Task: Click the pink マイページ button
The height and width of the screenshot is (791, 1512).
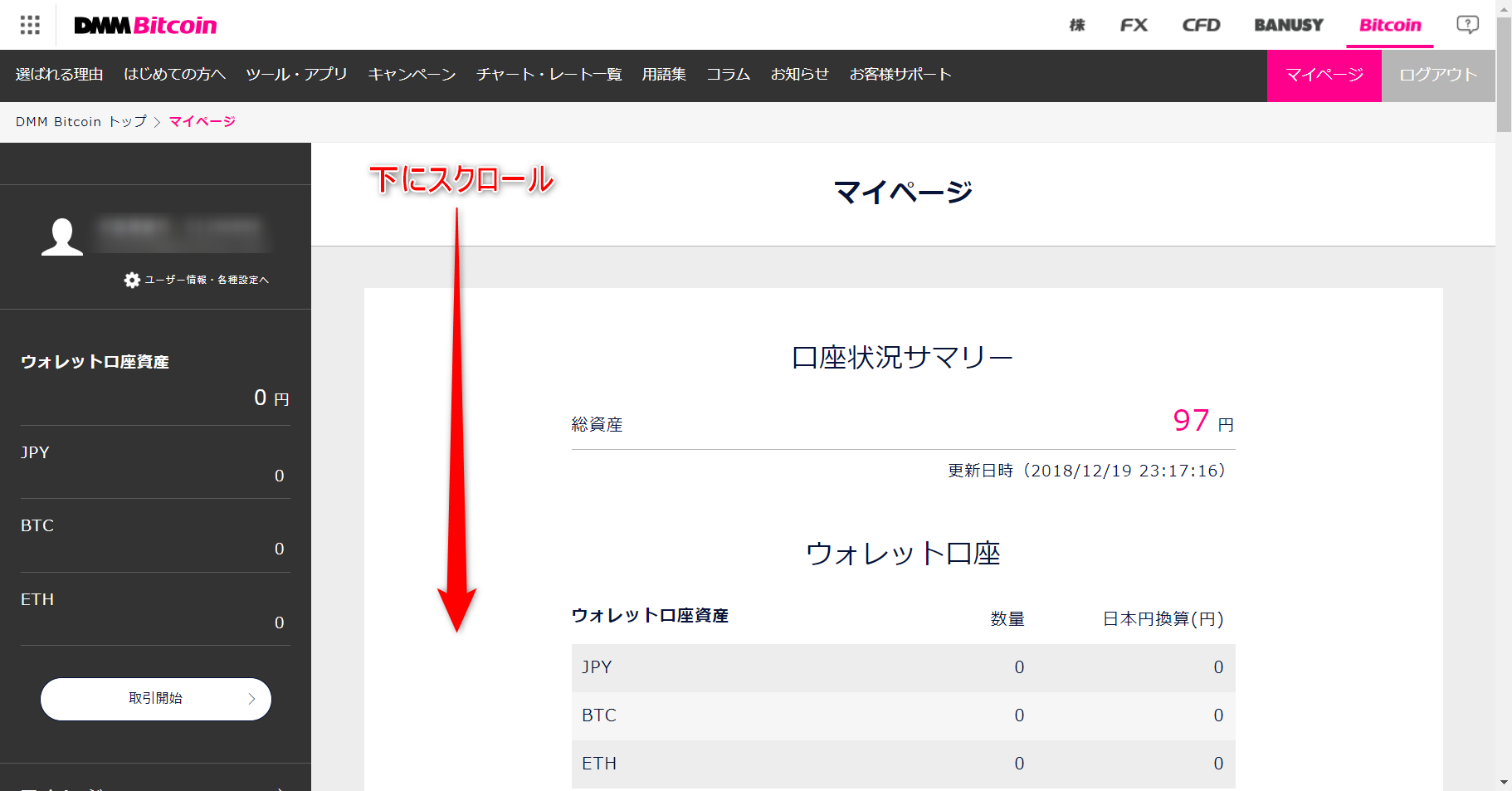Action: pyautogui.click(x=1324, y=76)
